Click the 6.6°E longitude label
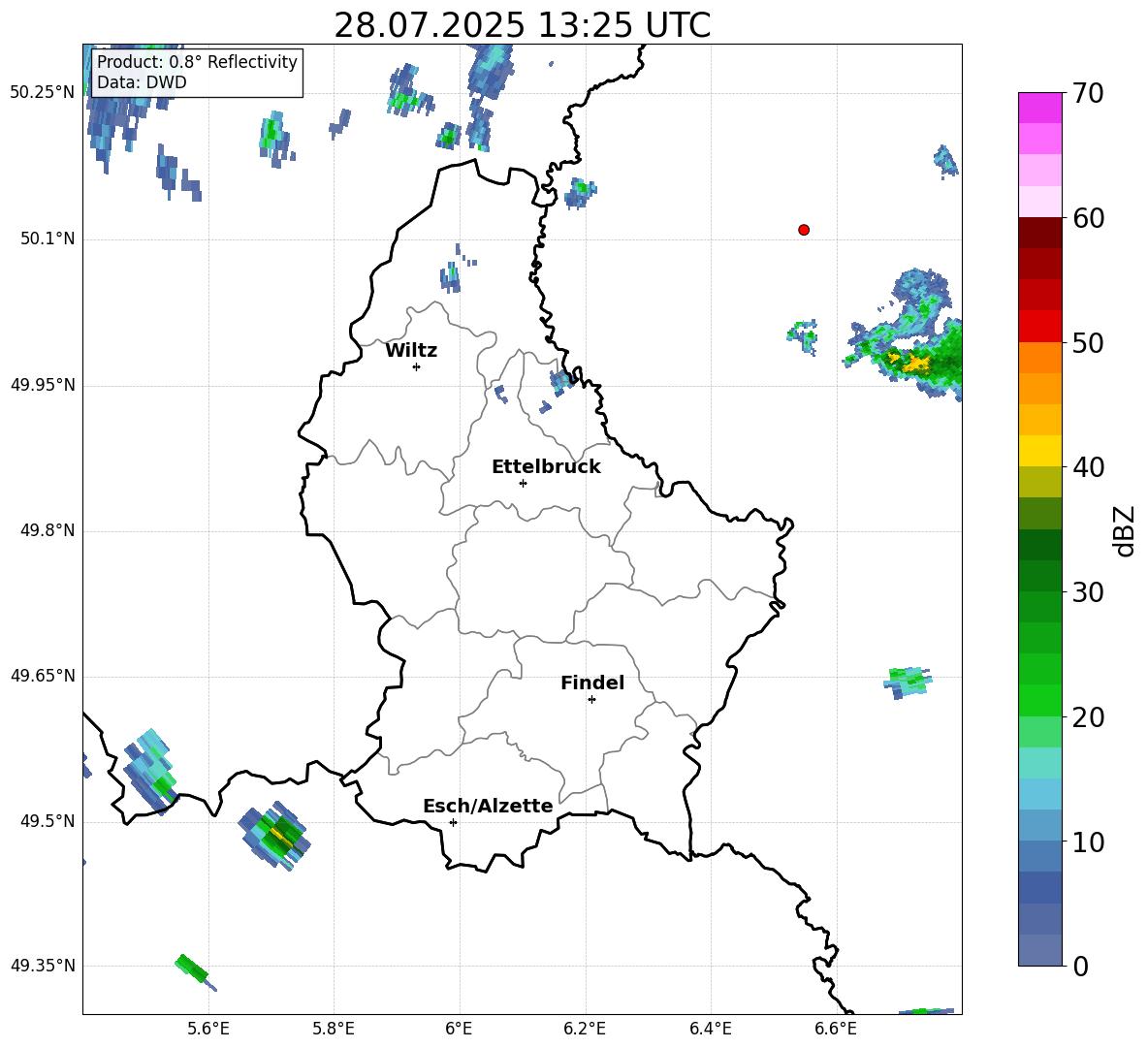1148x1048 pixels. click(x=836, y=1029)
